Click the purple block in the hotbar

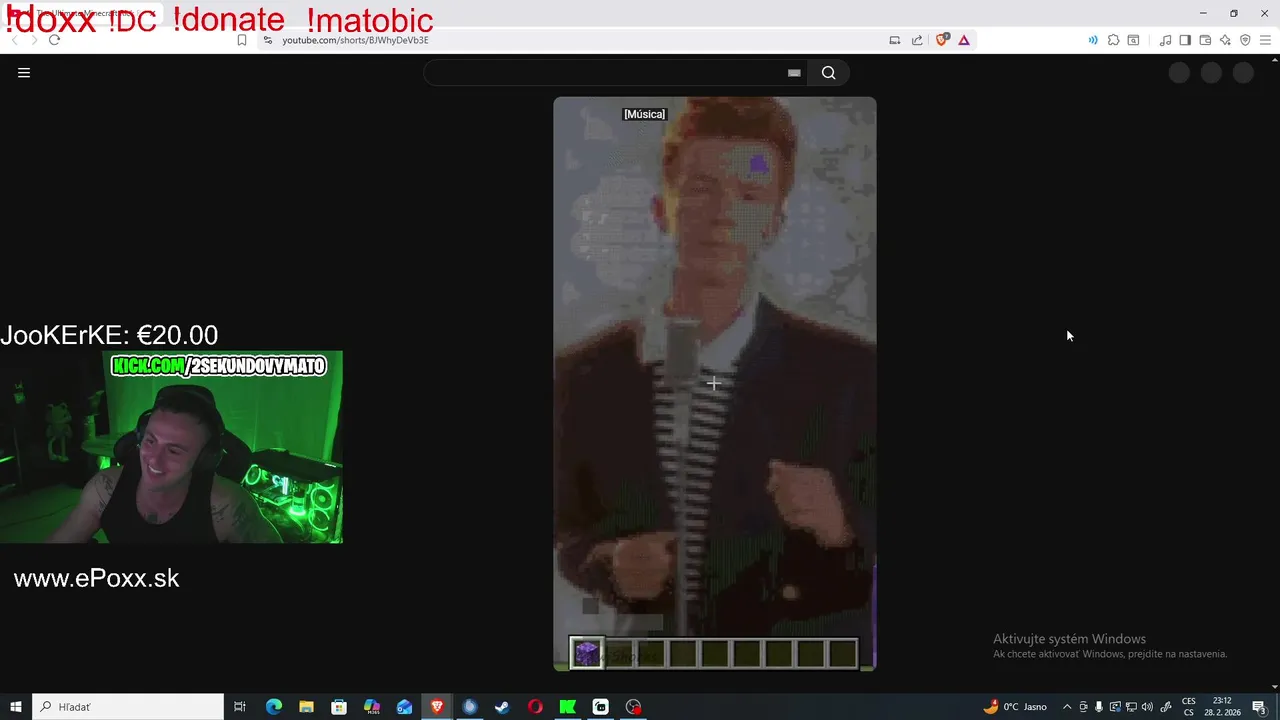[x=587, y=654]
